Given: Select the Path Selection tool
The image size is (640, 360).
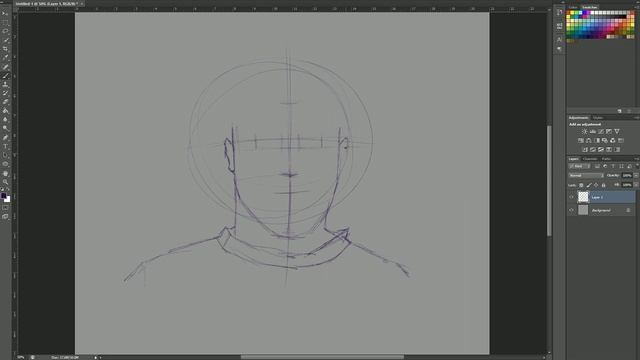Looking at the screenshot, I should [5, 155].
